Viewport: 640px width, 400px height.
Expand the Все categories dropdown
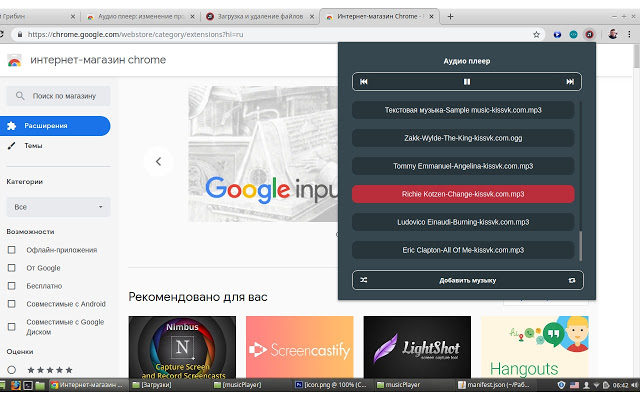click(58, 207)
